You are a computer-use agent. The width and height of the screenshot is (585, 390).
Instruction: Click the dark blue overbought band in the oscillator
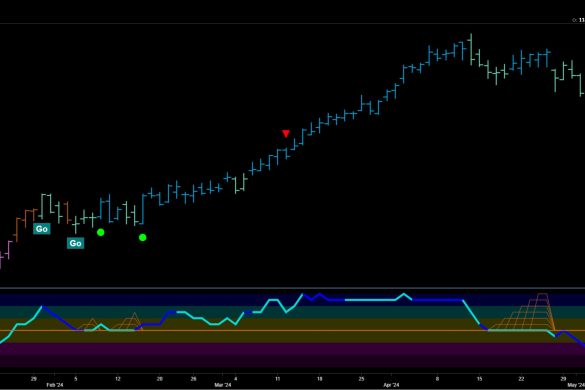coord(292,300)
